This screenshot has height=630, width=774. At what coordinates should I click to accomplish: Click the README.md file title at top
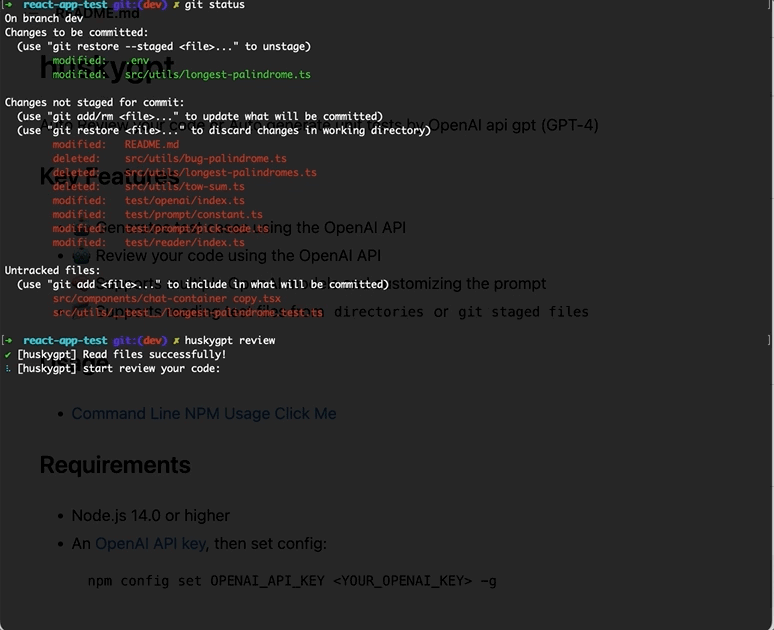point(97,13)
